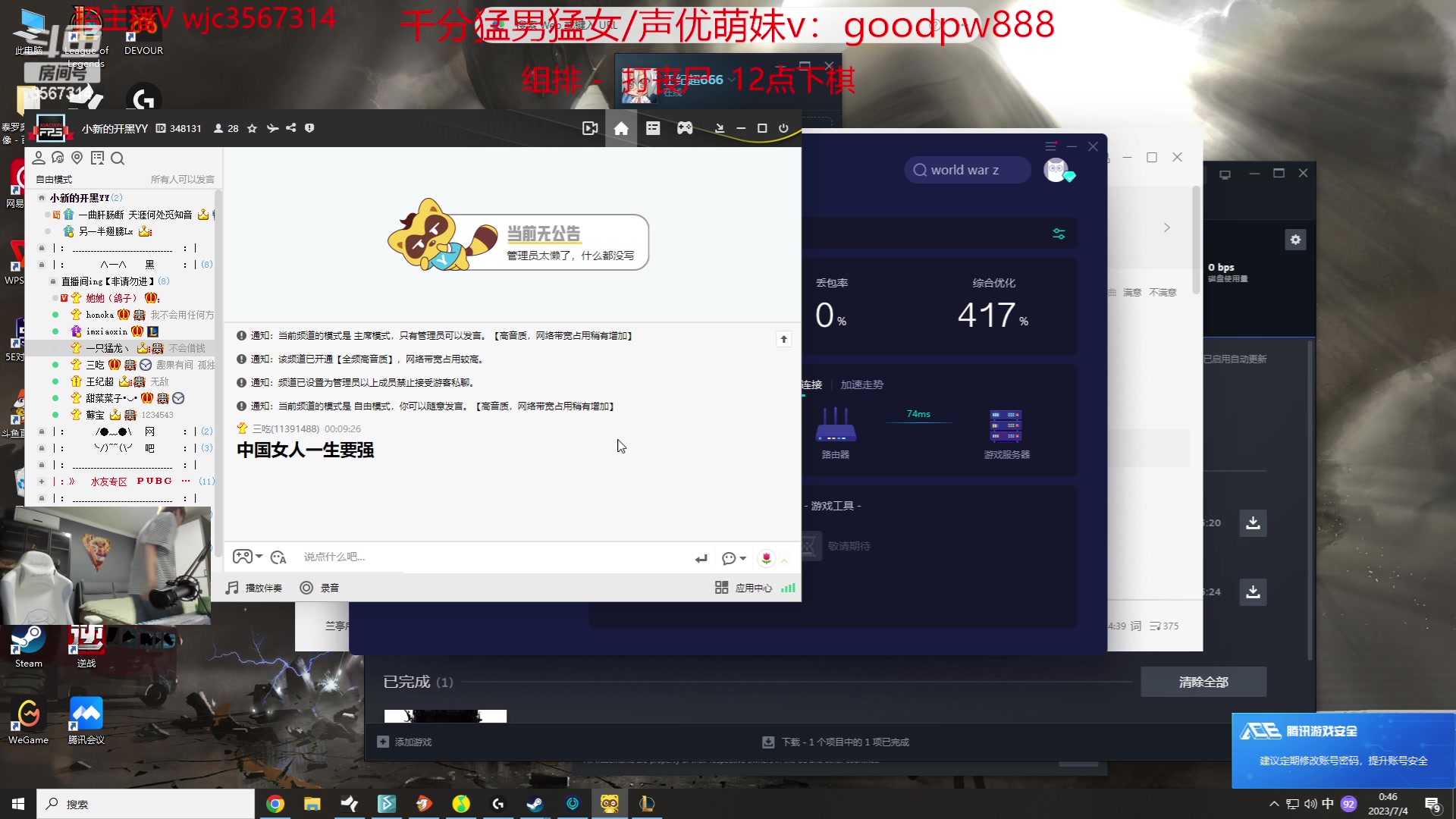
Task: Click the first download icon beside :20
Action: pos(1253,522)
